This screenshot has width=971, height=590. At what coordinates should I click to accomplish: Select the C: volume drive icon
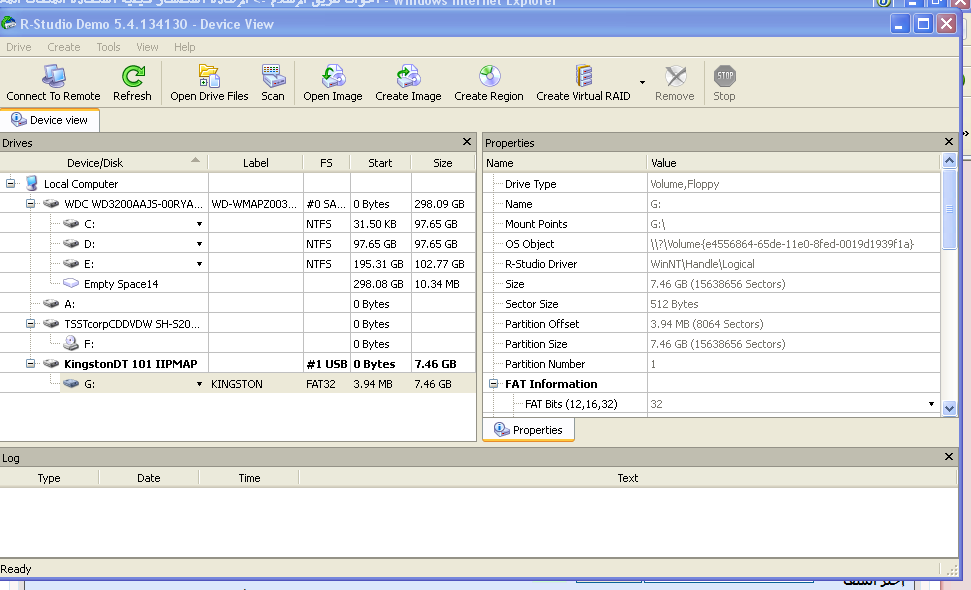[x=71, y=223]
